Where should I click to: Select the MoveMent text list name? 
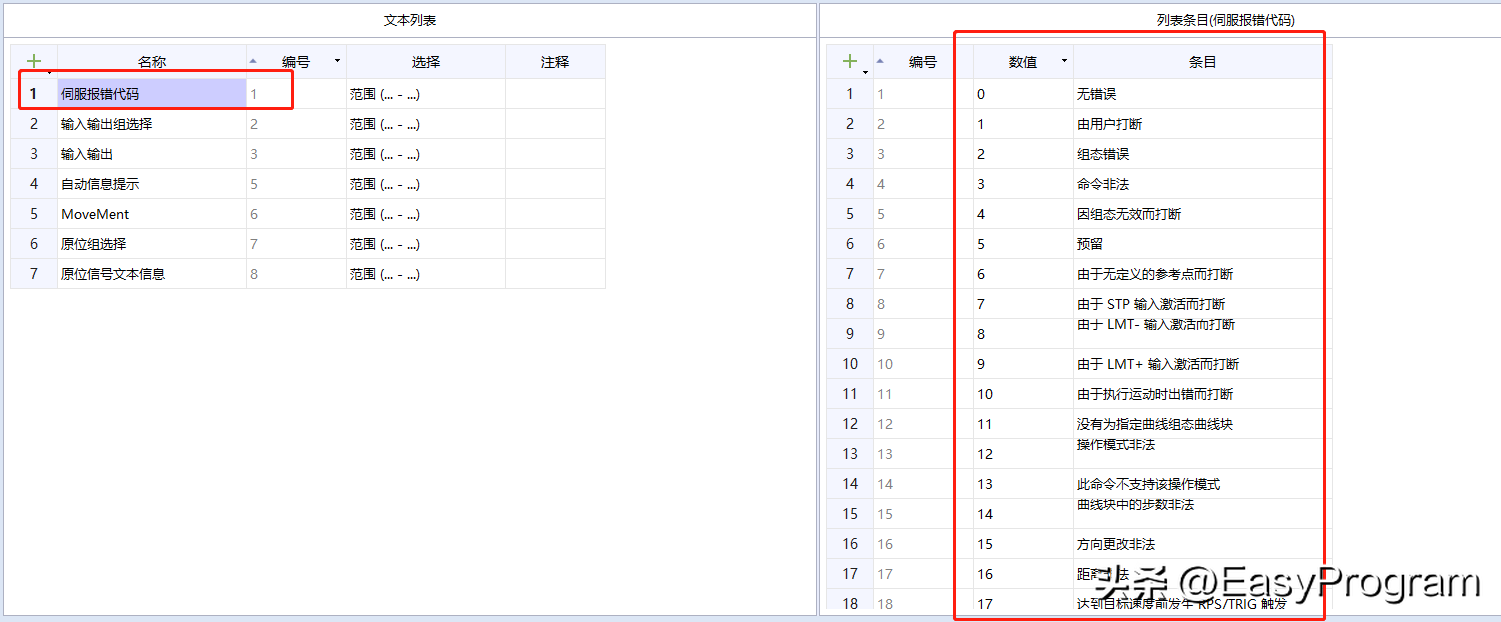(x=95, y=214)
